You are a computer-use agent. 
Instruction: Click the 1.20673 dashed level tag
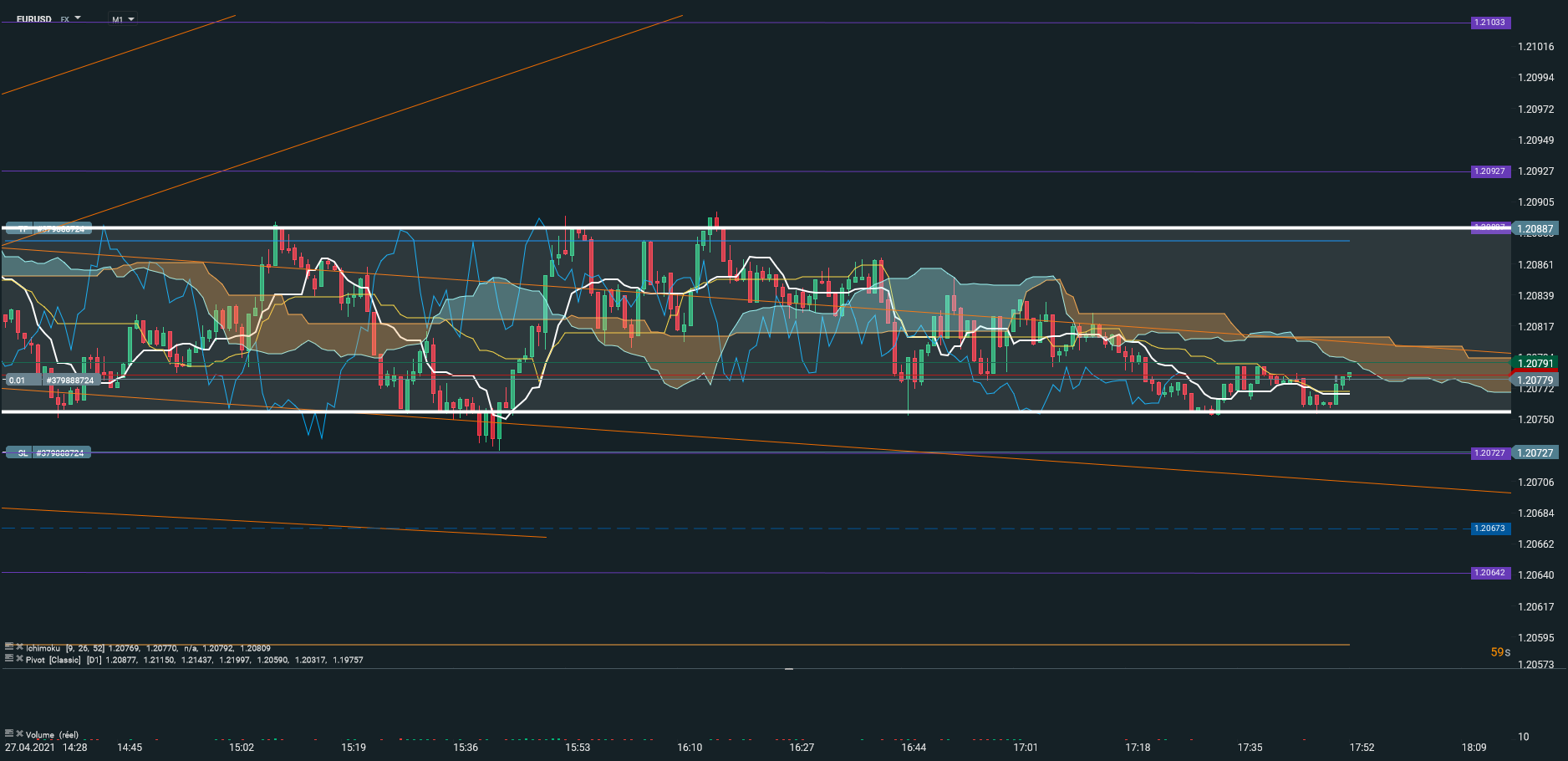pos(1489,529)
